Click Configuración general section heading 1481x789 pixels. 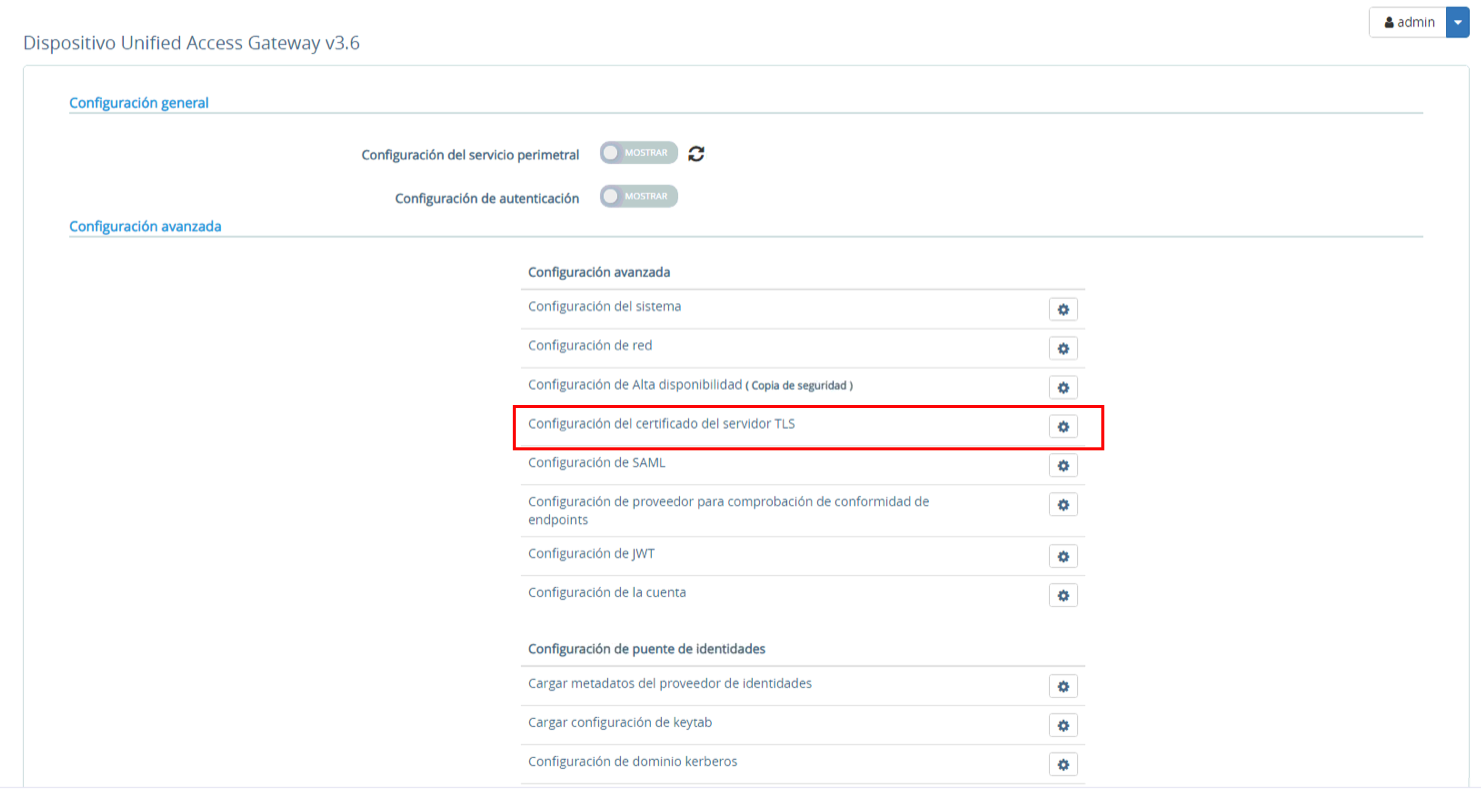click(x=139, y=102)
